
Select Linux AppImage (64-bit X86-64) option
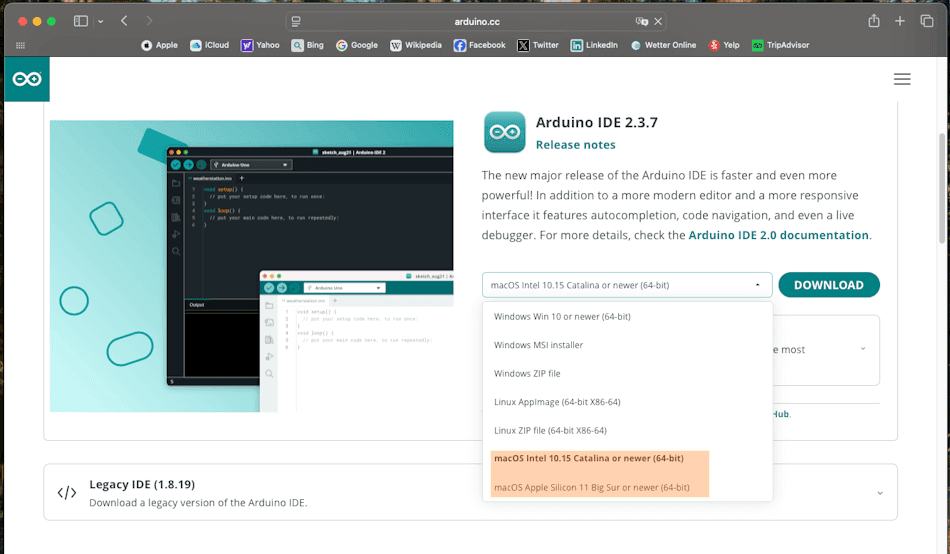point(557,402)
